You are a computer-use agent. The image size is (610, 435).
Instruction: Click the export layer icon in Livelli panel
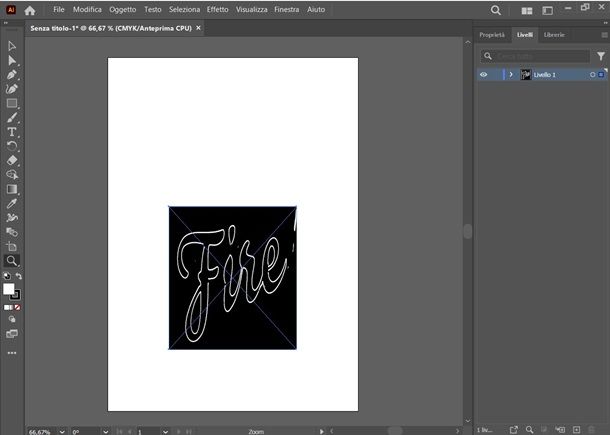click(x=514, y=430)
